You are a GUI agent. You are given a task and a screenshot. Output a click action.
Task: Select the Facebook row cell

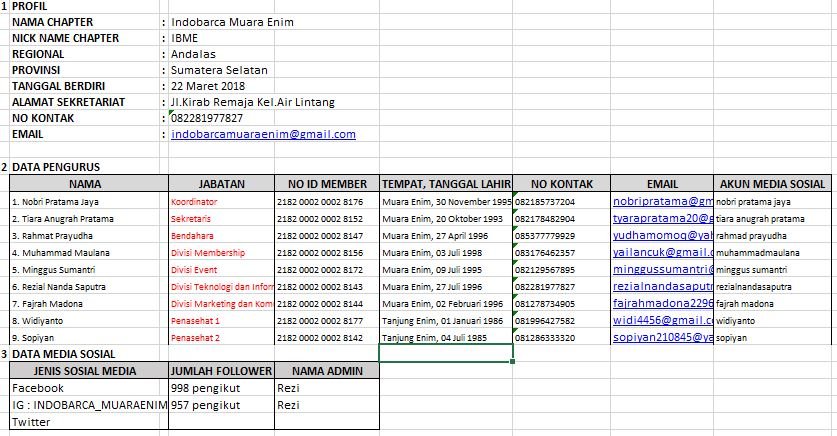pos(89,388)
